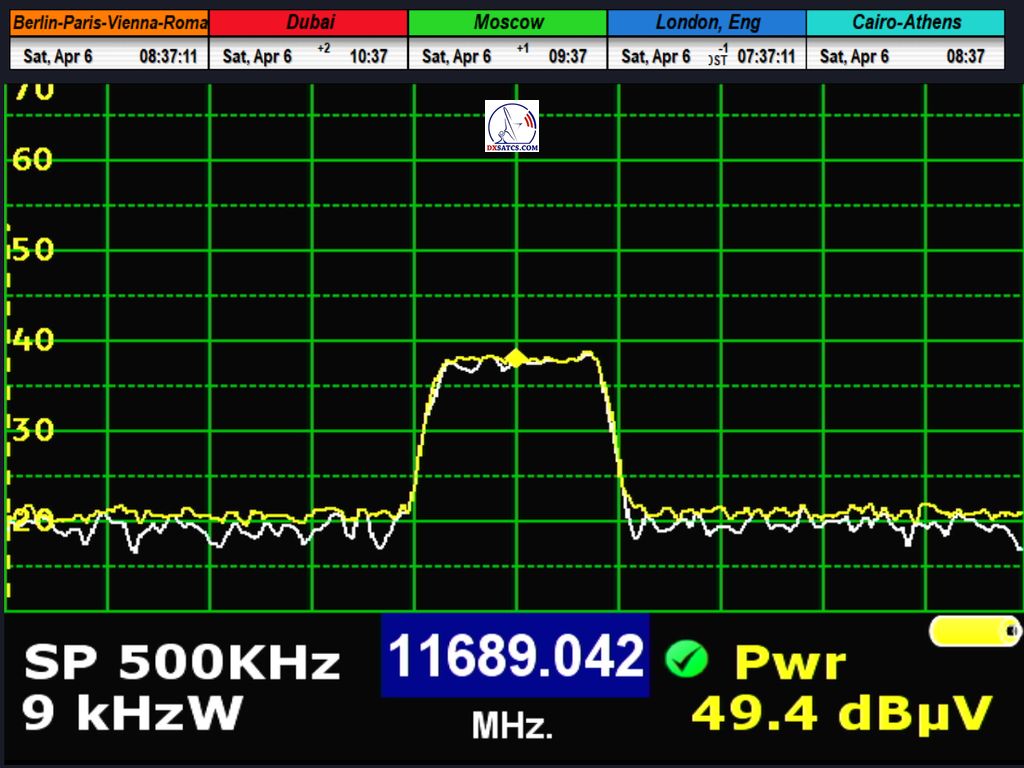Select the green Moscow clock header
Image resolution: width=1024 pixels, height=768 pixels.
[508, 22]
